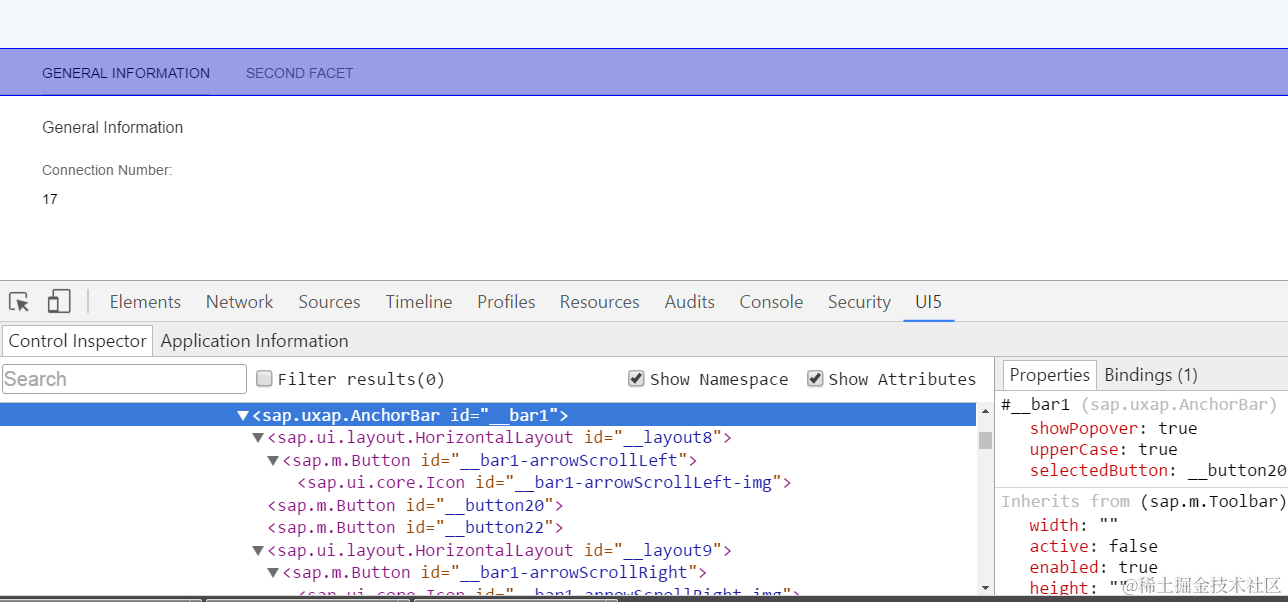Open the Bindings (1) tab
Viewport: 1288px width, 602px height.
point(1150,375)
